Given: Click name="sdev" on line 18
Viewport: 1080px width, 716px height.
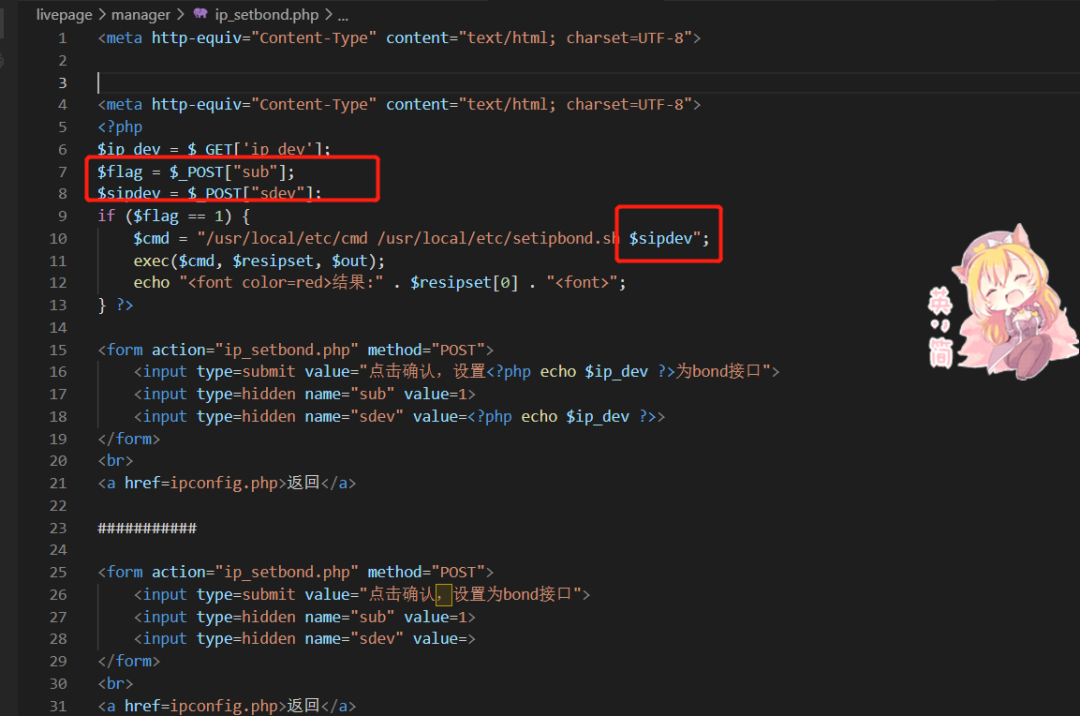Looking at the screenshot, I should [x=354, y=417].
